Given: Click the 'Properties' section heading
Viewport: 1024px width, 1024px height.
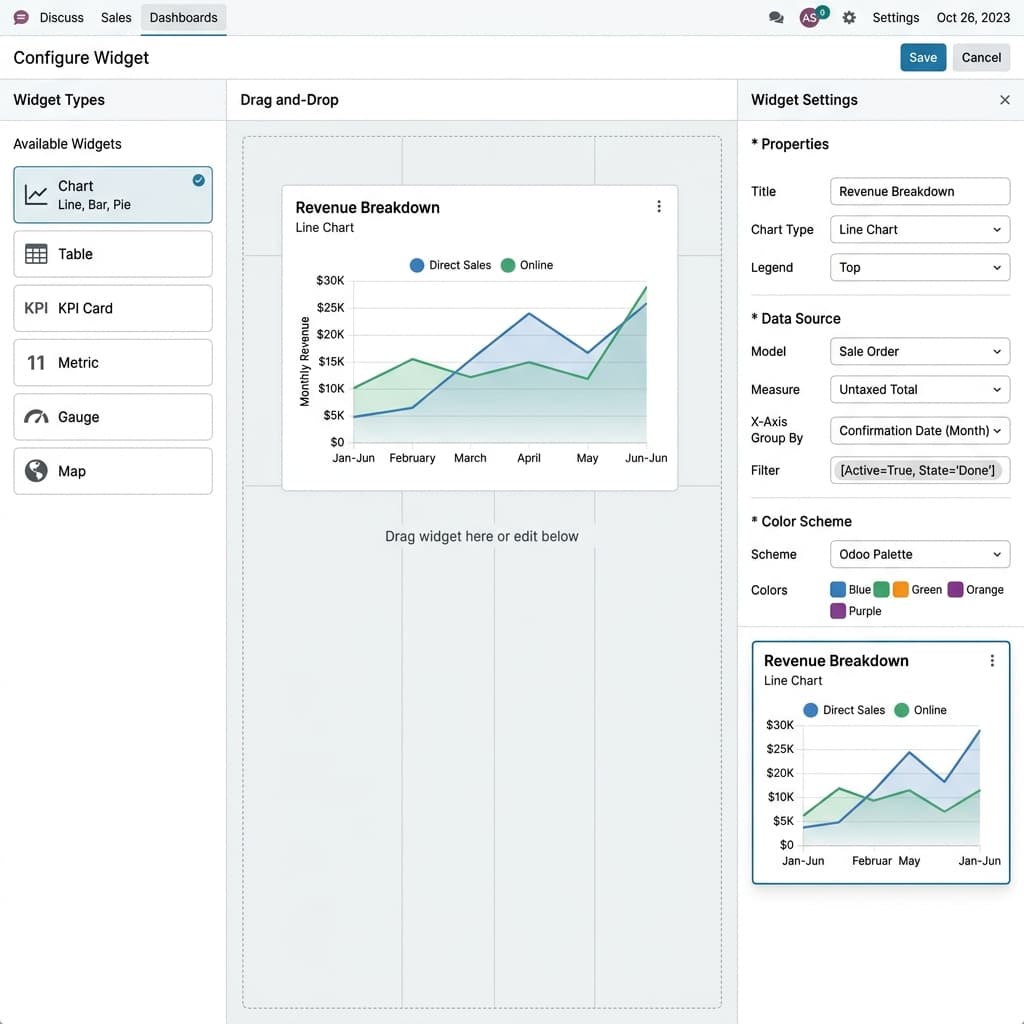Looking at the screenshot, I should (795, 144).
